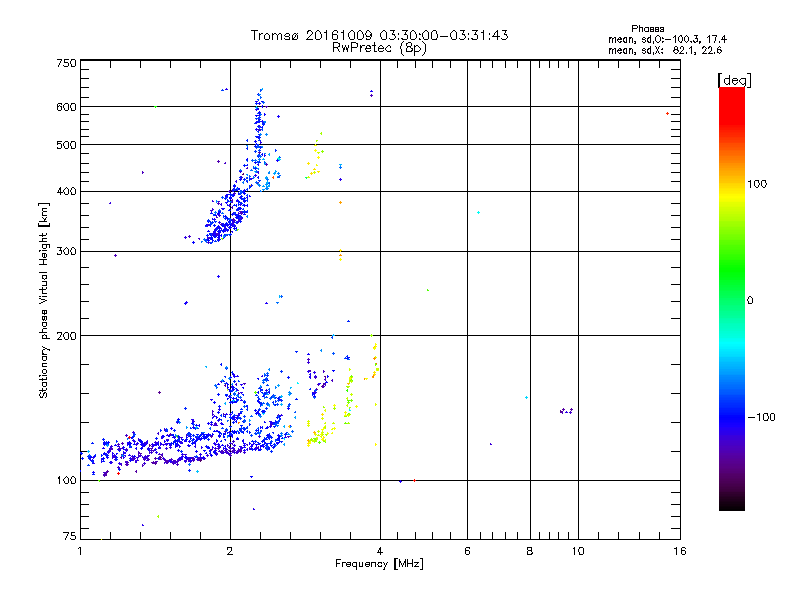
Task: Click the 6 tick on the frequency axis
Action: (467, 551)
